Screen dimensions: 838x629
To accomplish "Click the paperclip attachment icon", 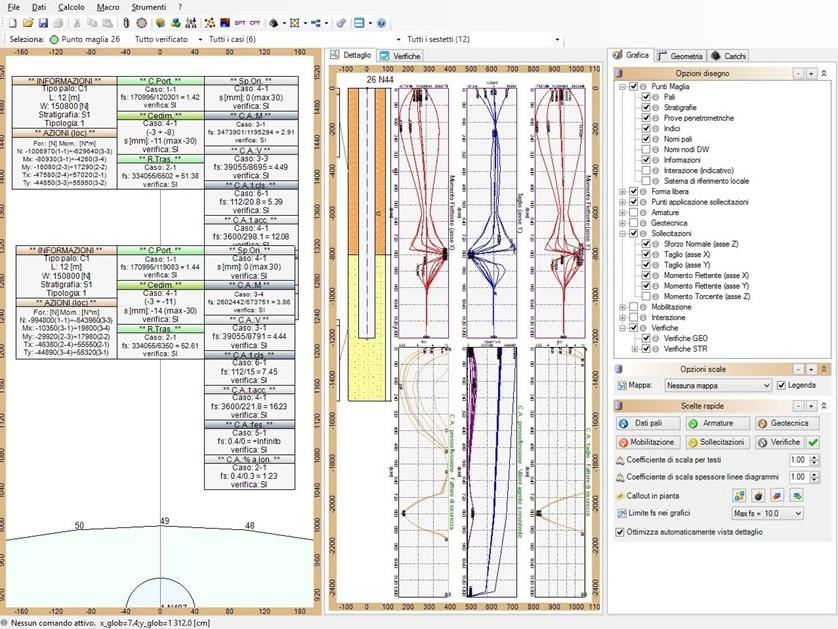I will click(126, 23).
